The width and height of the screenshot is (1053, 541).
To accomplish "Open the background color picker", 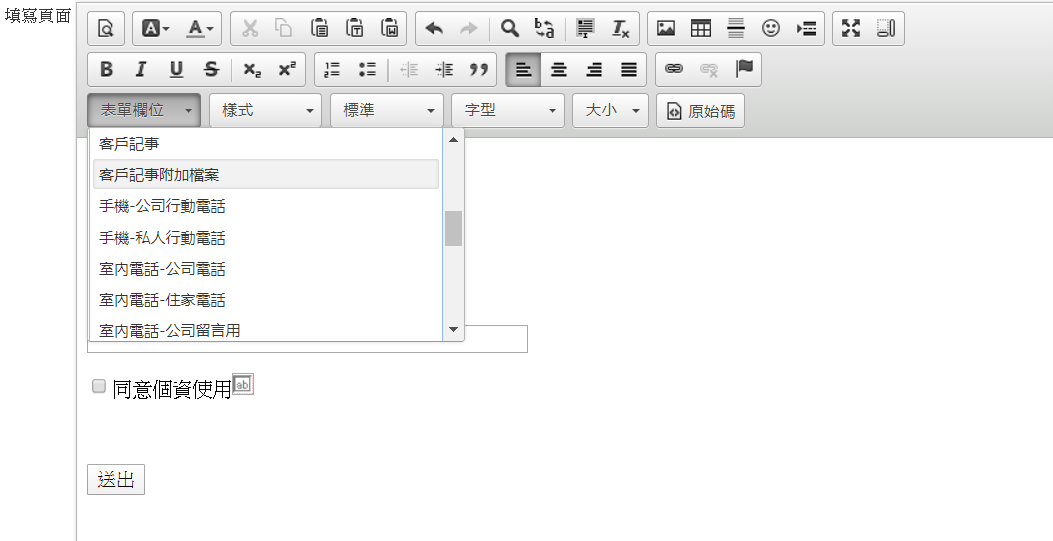I will coord(155,28).
